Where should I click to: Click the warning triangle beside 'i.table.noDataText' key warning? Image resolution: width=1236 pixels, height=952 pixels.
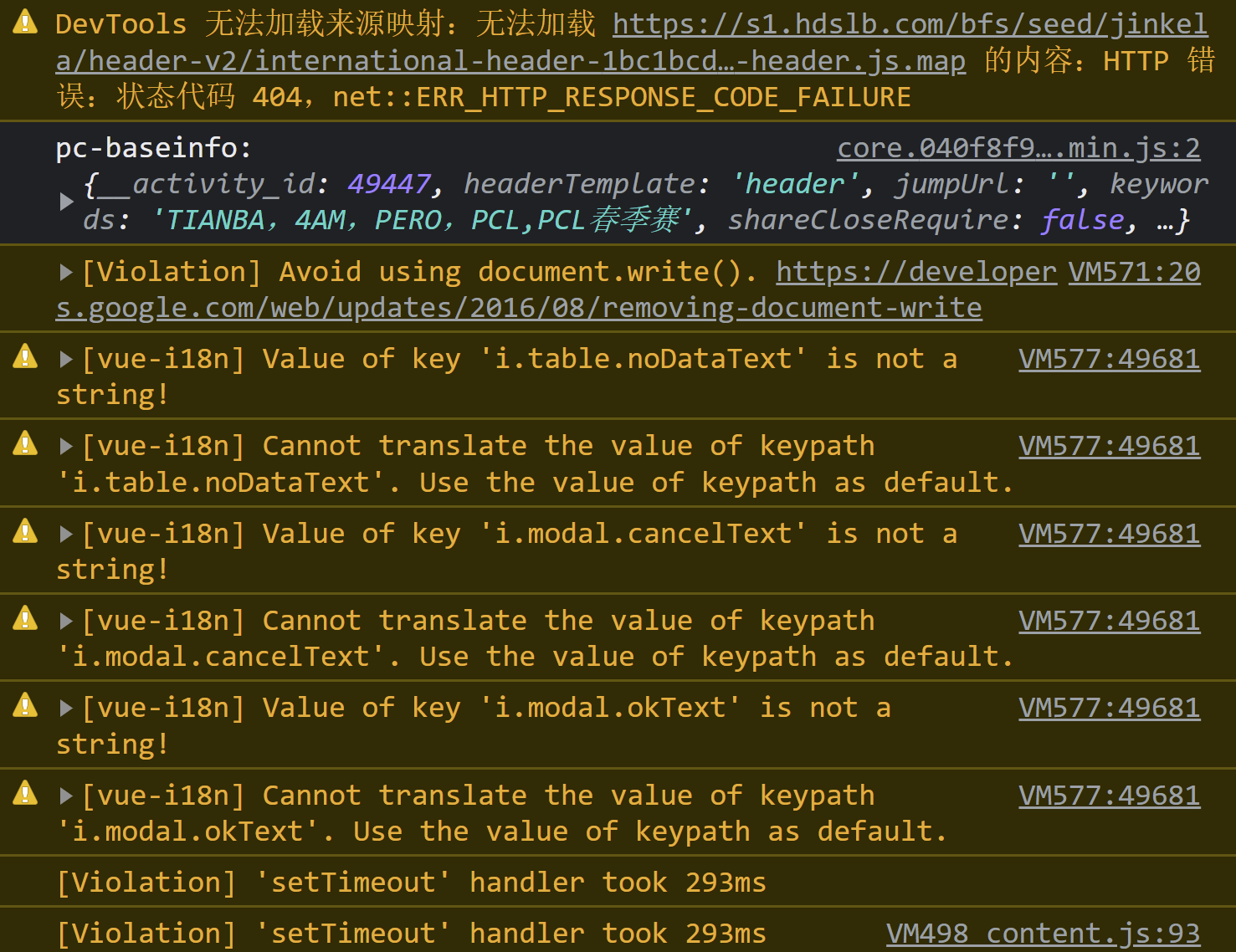pos(24,356)
